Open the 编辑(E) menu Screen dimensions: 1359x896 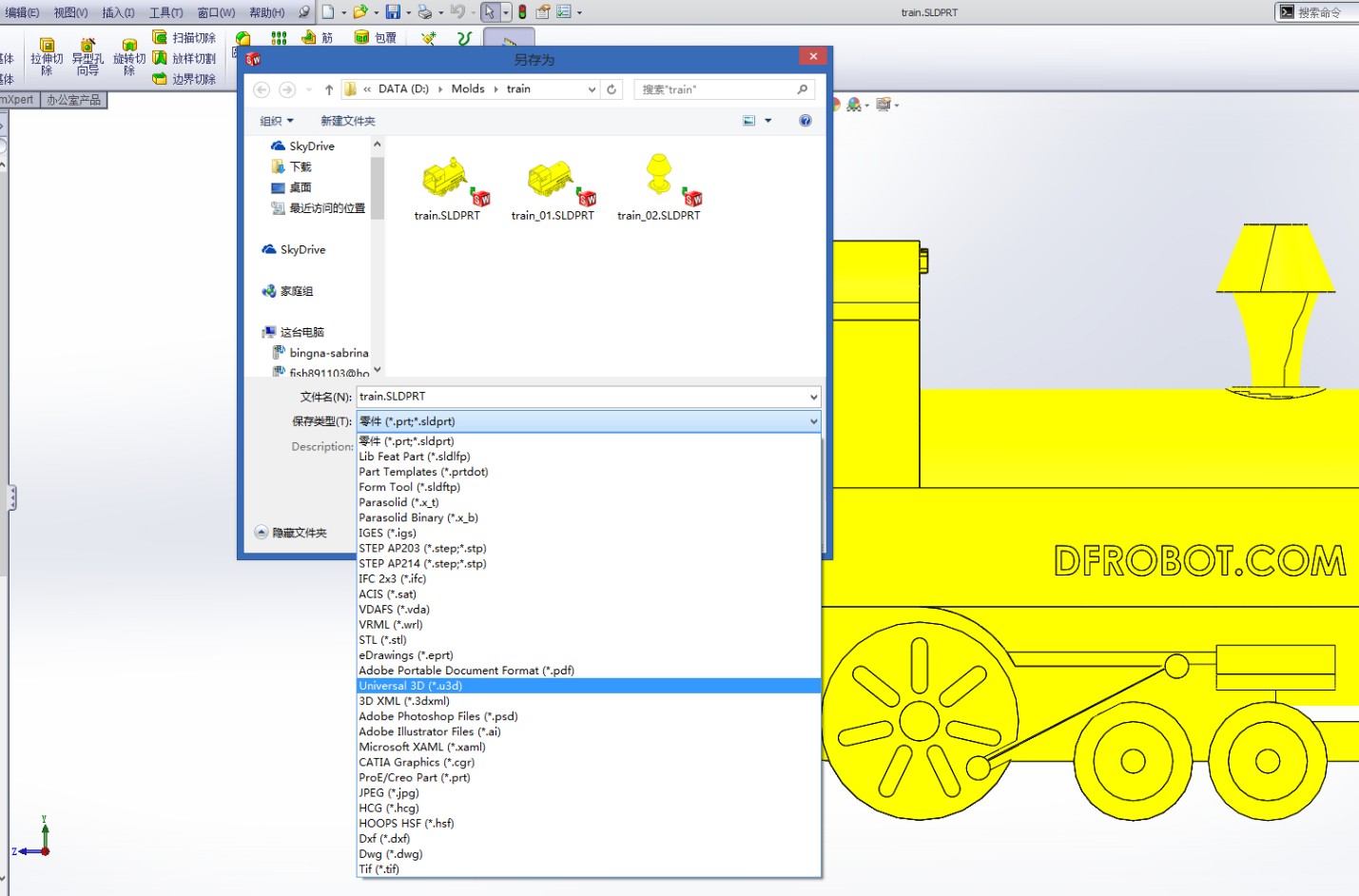(x=23, y=12)
